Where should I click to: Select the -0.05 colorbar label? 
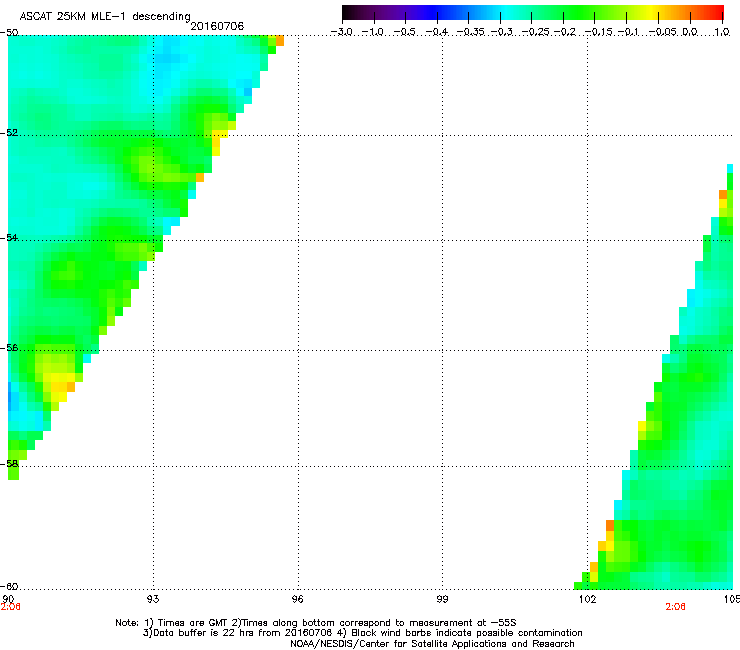[663, 32]
